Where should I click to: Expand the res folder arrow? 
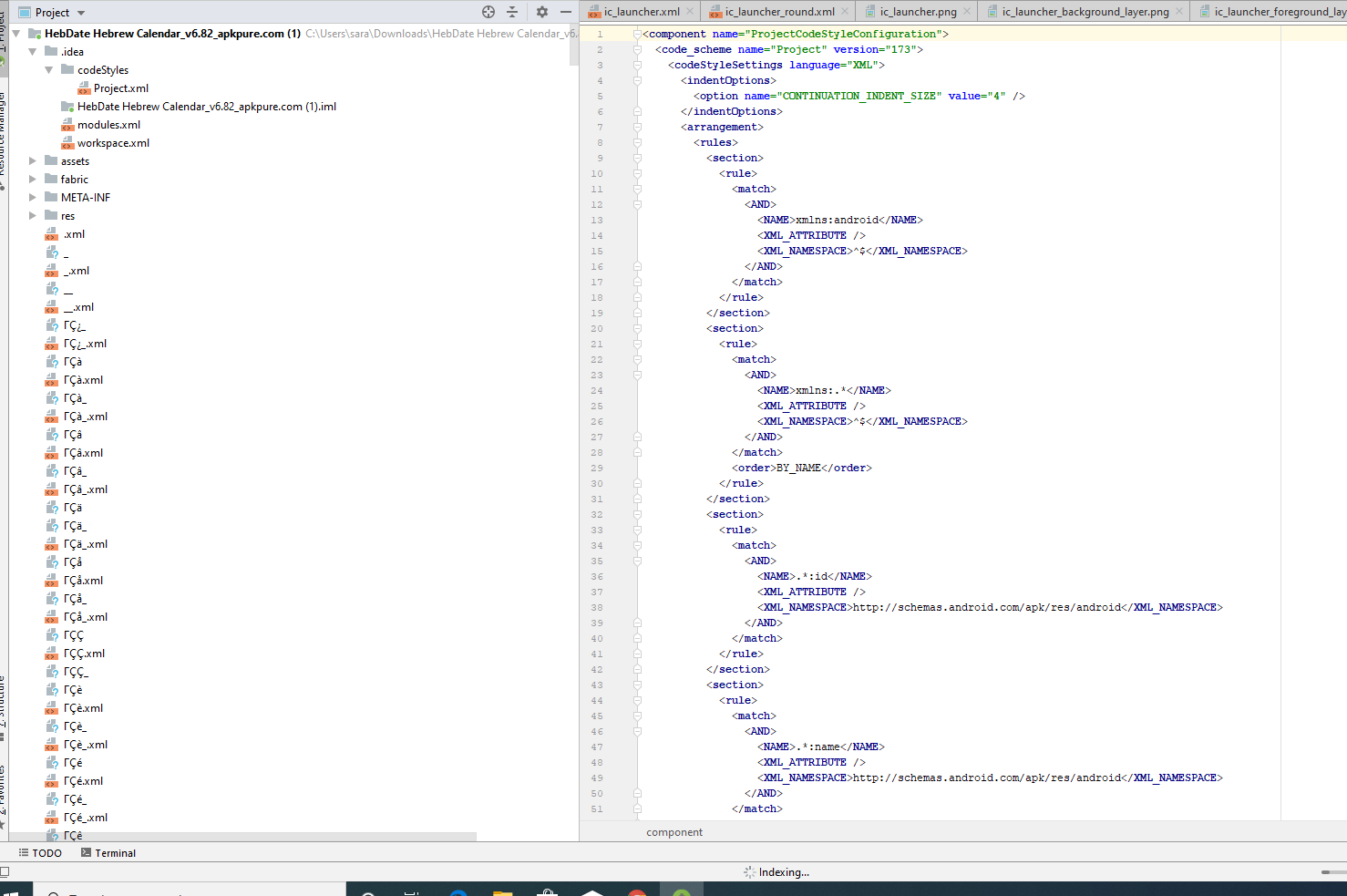pos(33,216)
